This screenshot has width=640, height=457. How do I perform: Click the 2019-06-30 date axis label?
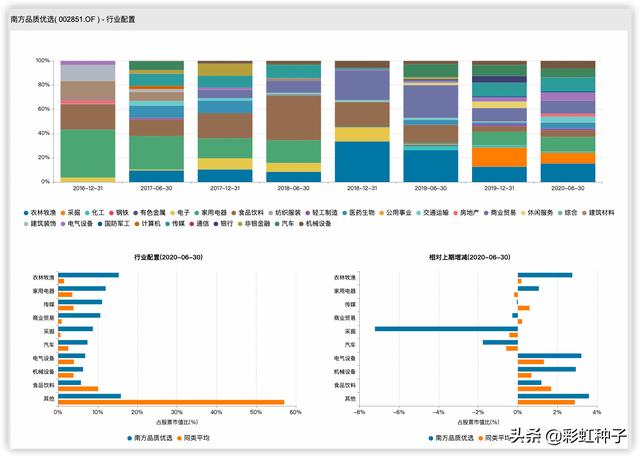pos(431,189)
